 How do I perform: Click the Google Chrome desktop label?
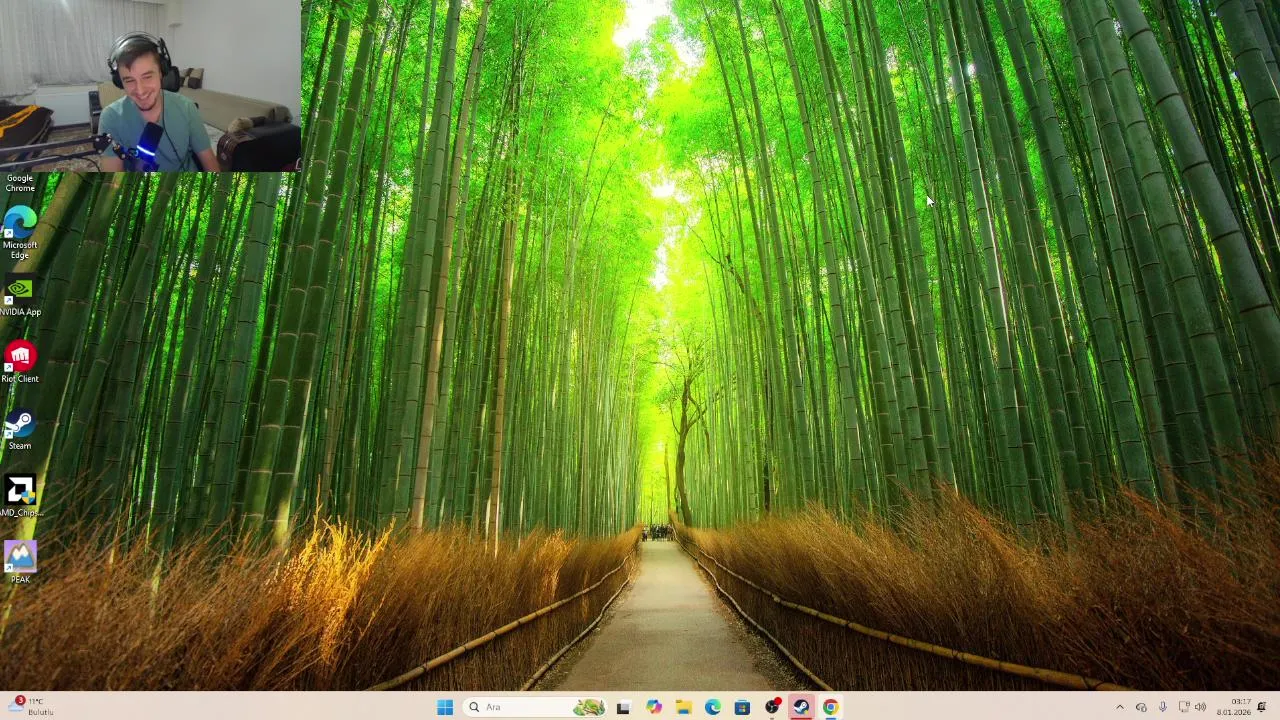tap(20, 183)
